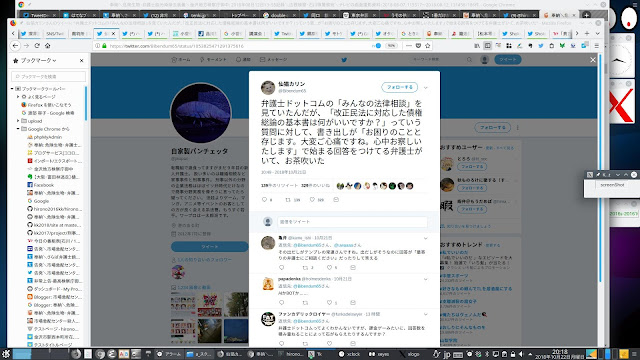The width and height of the screenshot is (640, 360).
Task: Open the bookmarks sidebar header dropdown
Action: (x=38, y=60)
